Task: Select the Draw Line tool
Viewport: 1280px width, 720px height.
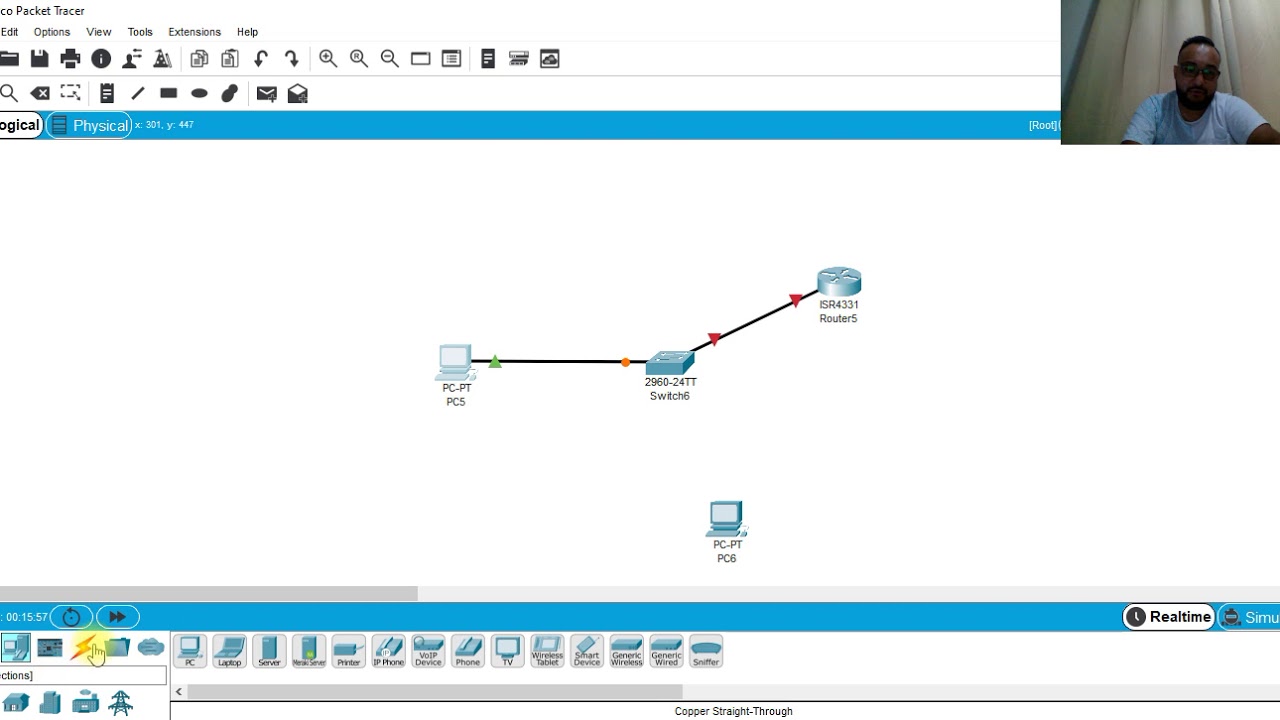Action: pyautogui.click(x=138, y=93)
